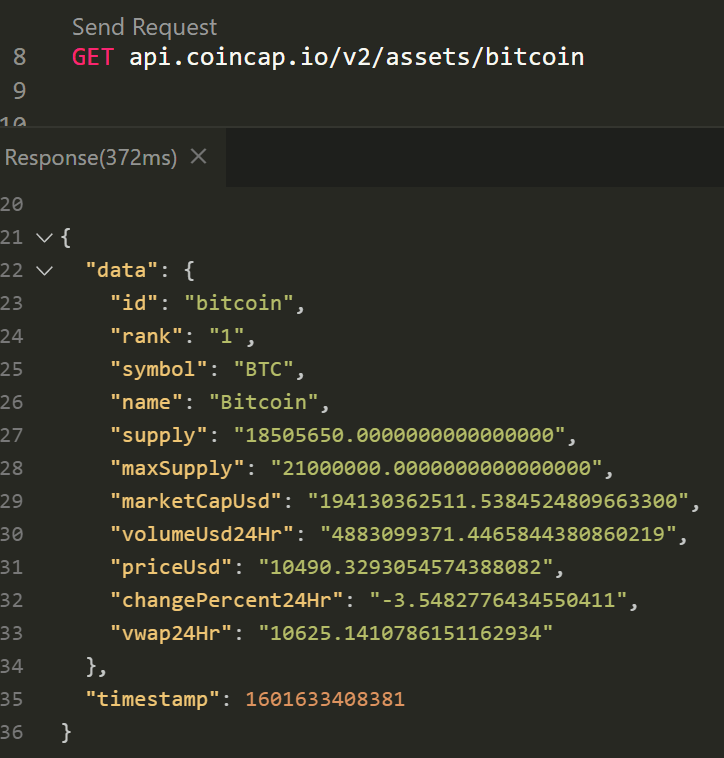Click the "marketCapUsd" value string
The width and height of the screenshot is (724, 758).
coord(499,502)
